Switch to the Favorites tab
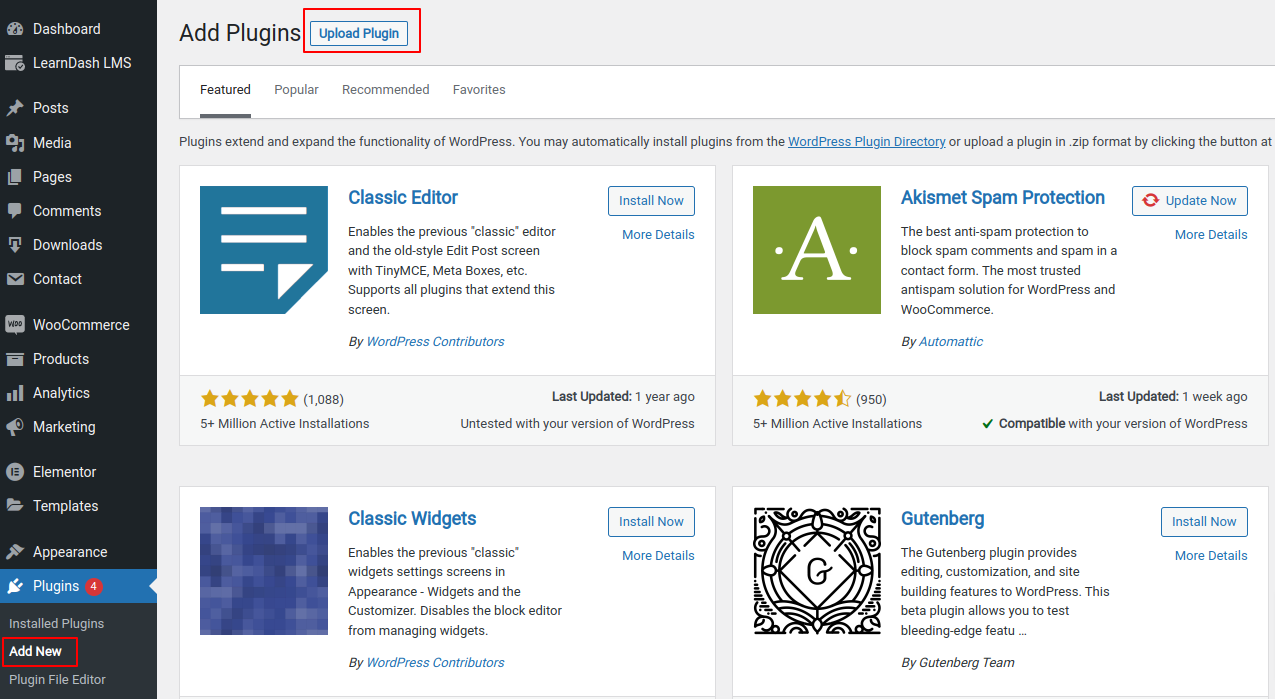 point(479,90)
